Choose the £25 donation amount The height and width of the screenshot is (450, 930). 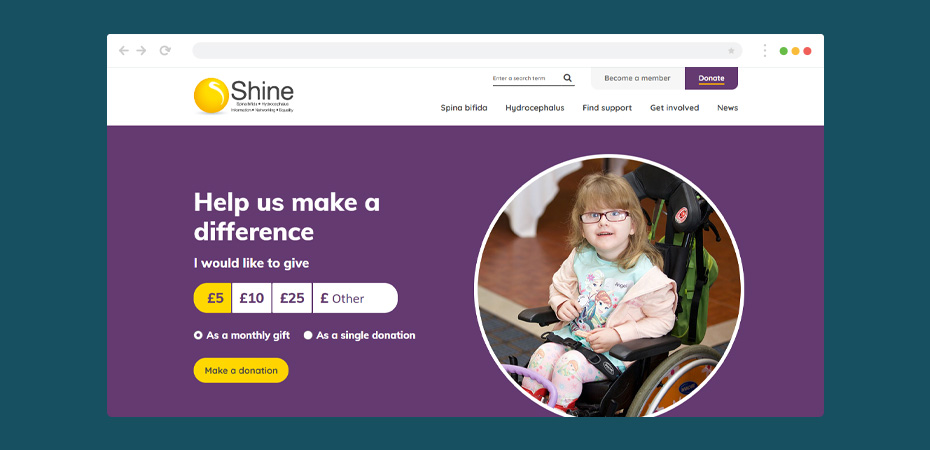point(292,298)
